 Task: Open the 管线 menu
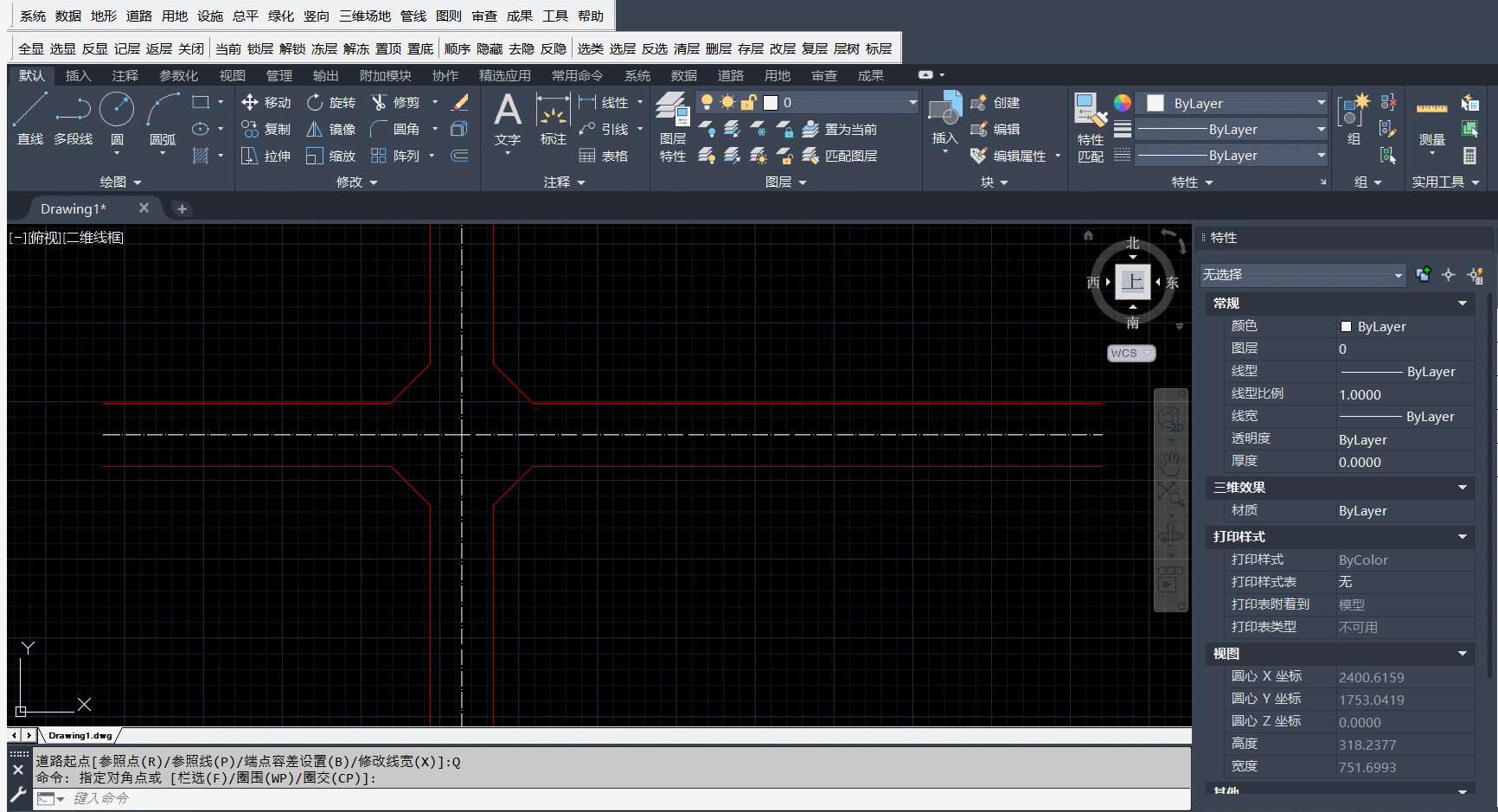[x=413, y=16]
